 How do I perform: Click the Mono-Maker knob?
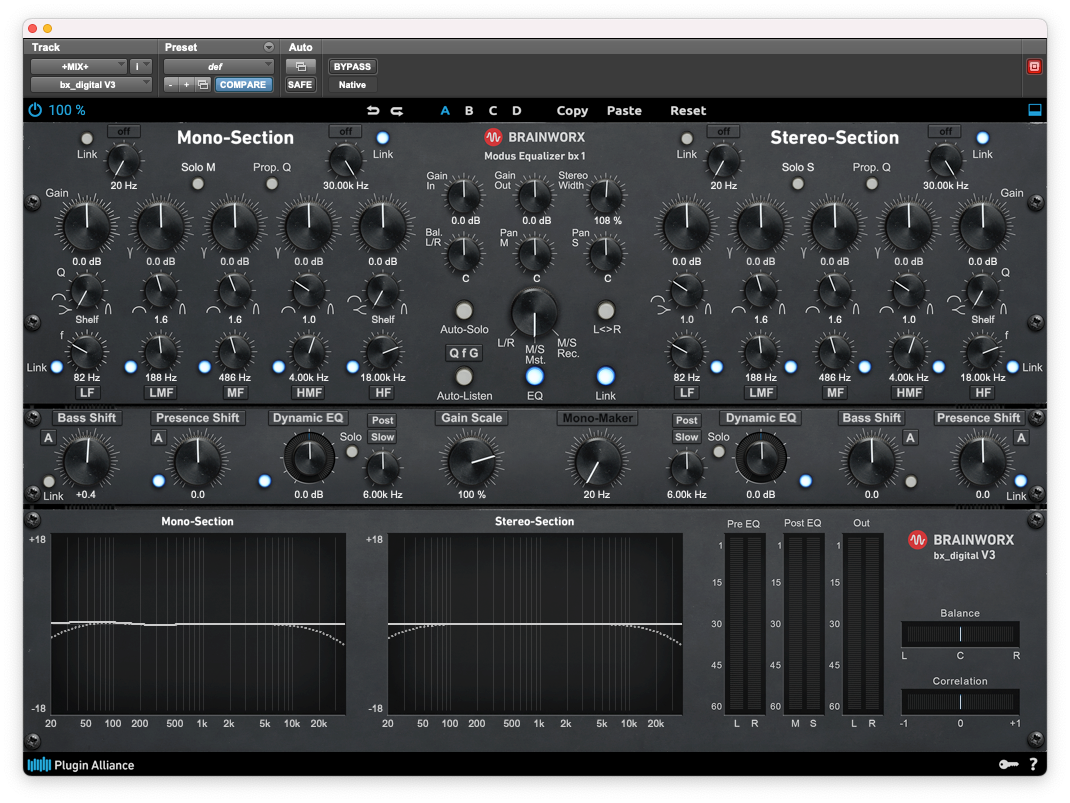coord(596,460)
